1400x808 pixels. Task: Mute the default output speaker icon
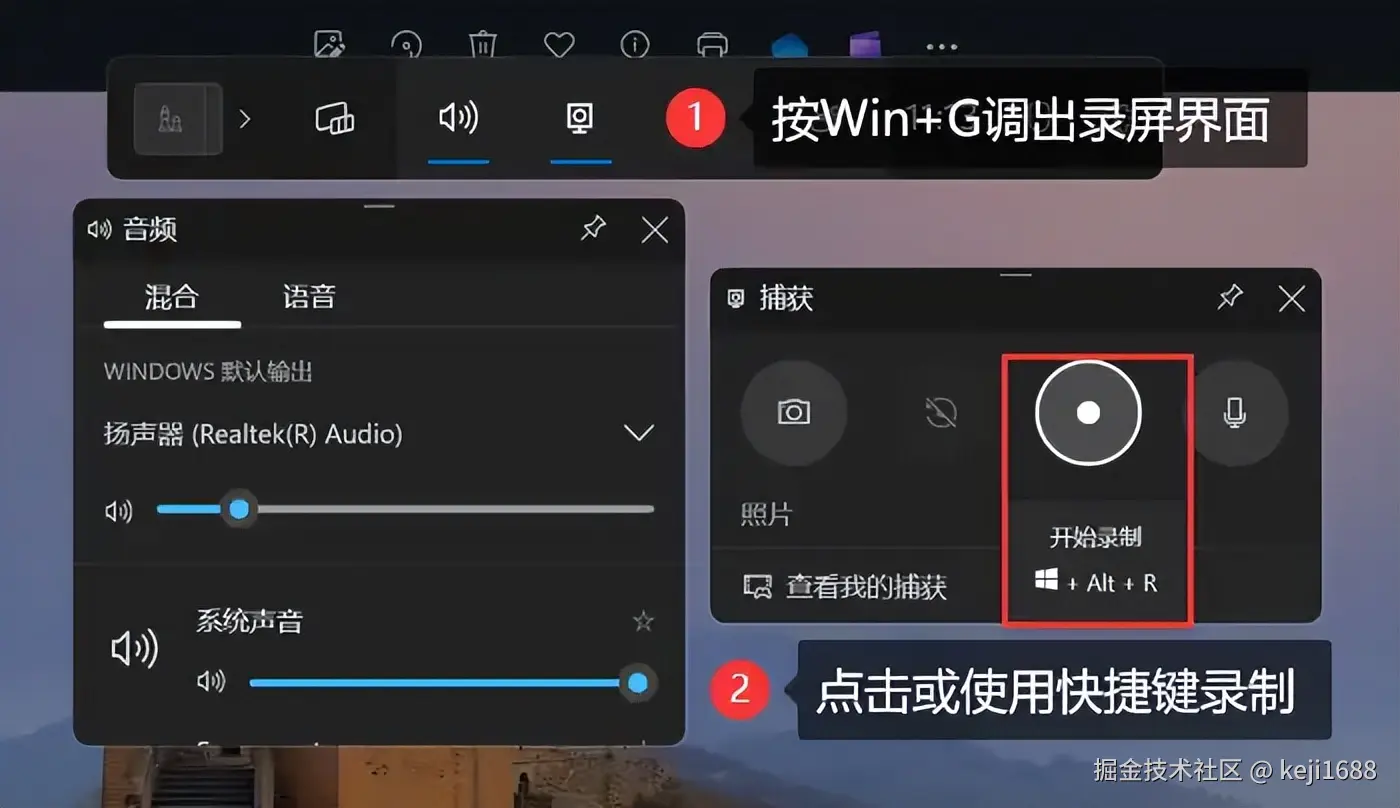click(119, 511)
